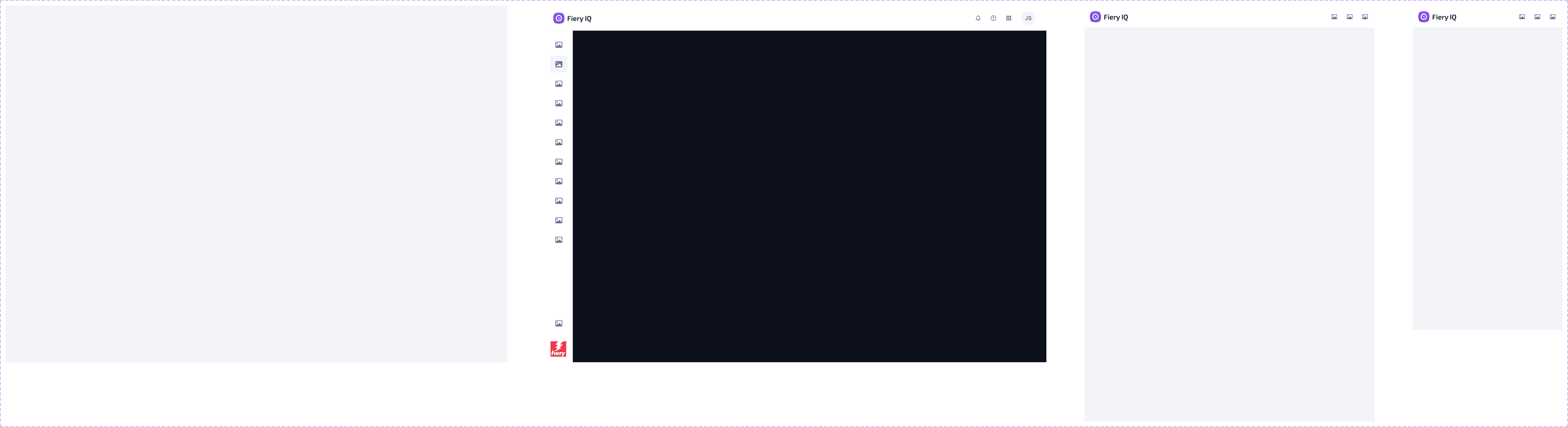
Task: Click the lone sidebar icon above the Fiery logo
Action: [x=558, y=323]
